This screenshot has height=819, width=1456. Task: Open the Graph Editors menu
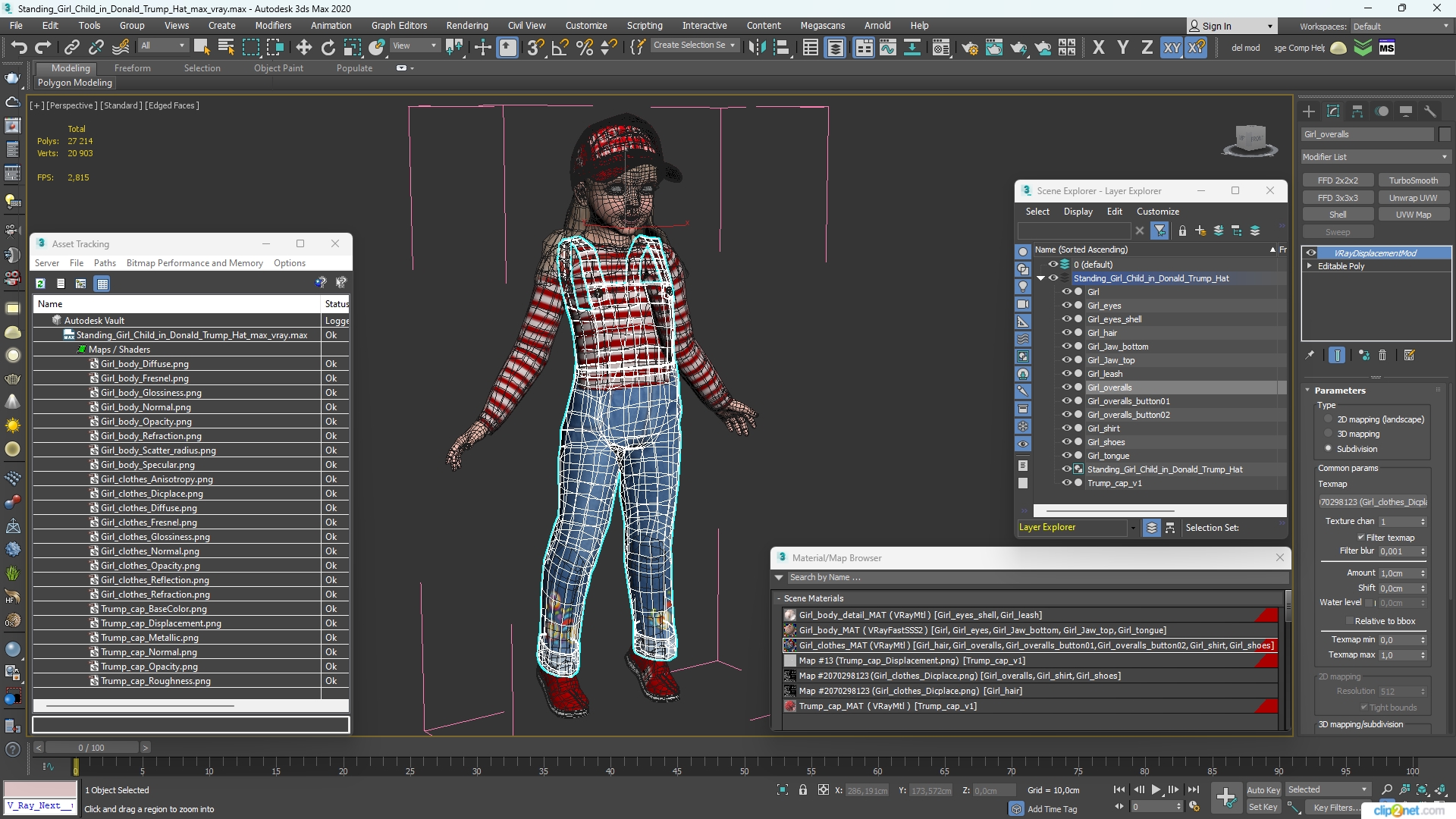pyautogui.click(x=399, y=25)
